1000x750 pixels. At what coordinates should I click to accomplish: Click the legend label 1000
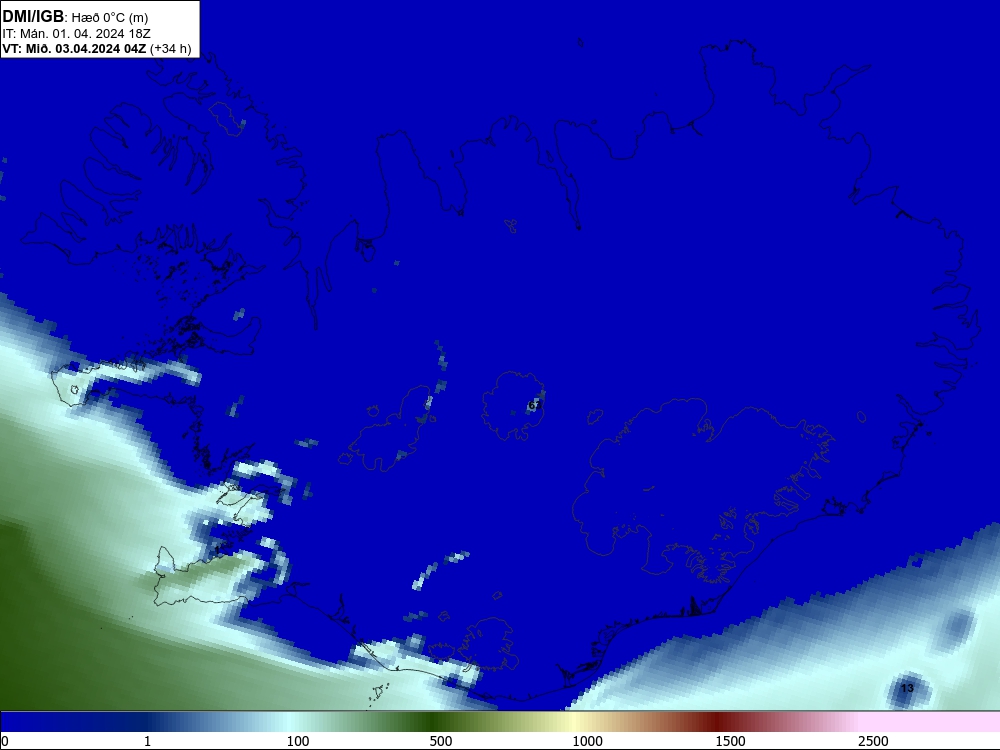(x=587, y=741)
